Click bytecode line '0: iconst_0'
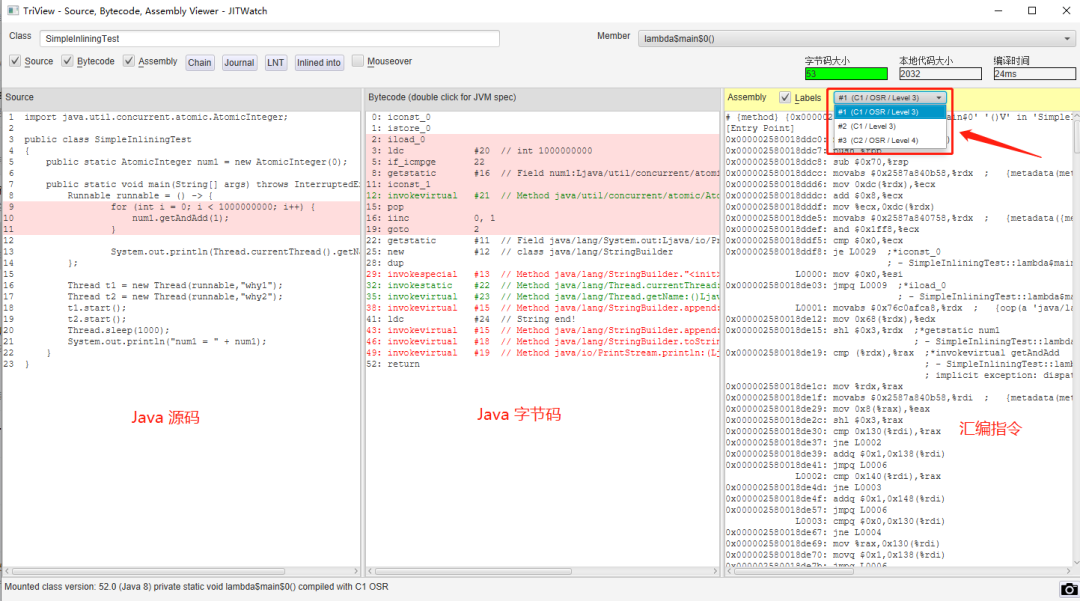Image resolution: width=1080 pixels, height=601 pixels. 401,117
